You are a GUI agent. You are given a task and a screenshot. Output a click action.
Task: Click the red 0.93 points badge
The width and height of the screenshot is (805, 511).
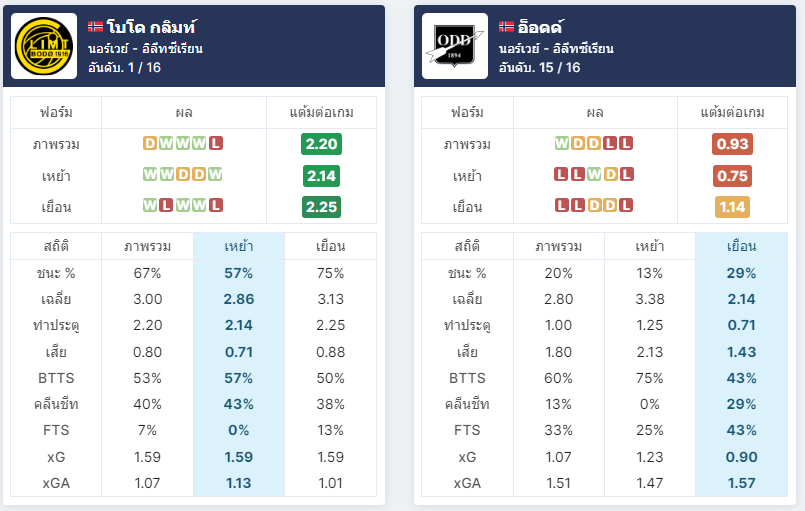[x=732, y=144]
